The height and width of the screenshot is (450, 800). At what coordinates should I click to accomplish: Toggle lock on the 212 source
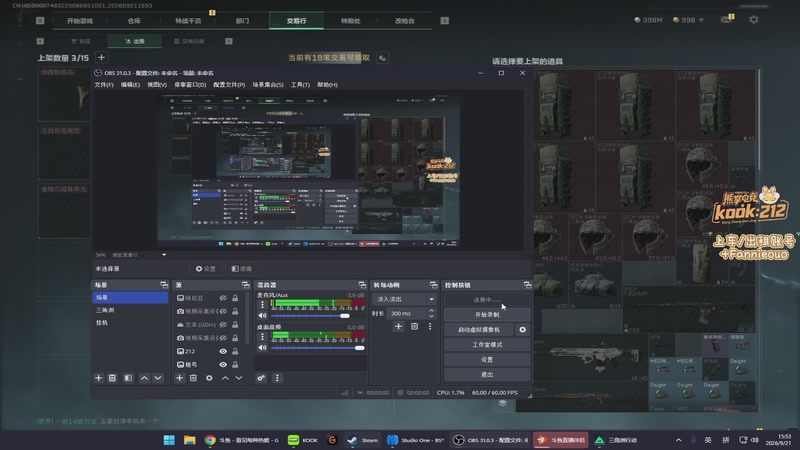click(235, 351)
